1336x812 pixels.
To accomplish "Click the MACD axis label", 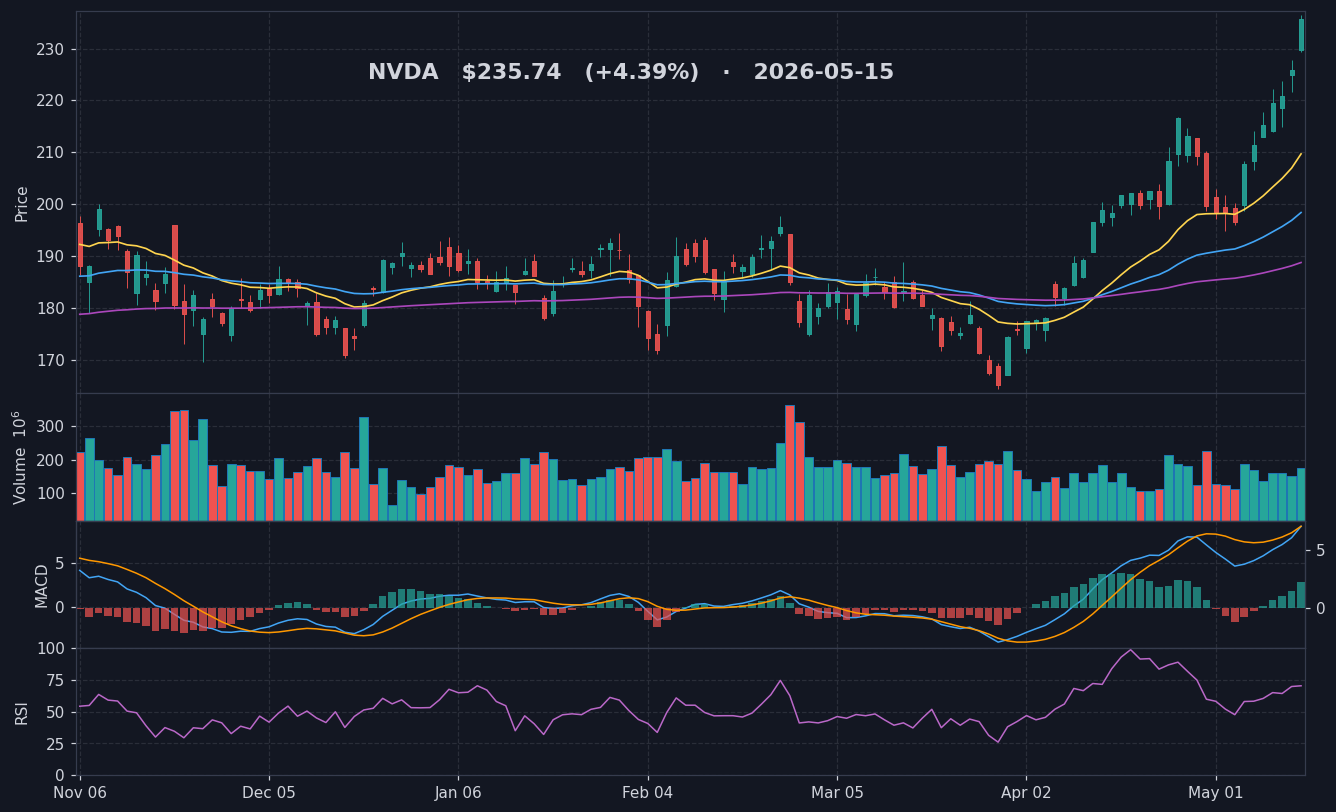I will coord(42,585).
